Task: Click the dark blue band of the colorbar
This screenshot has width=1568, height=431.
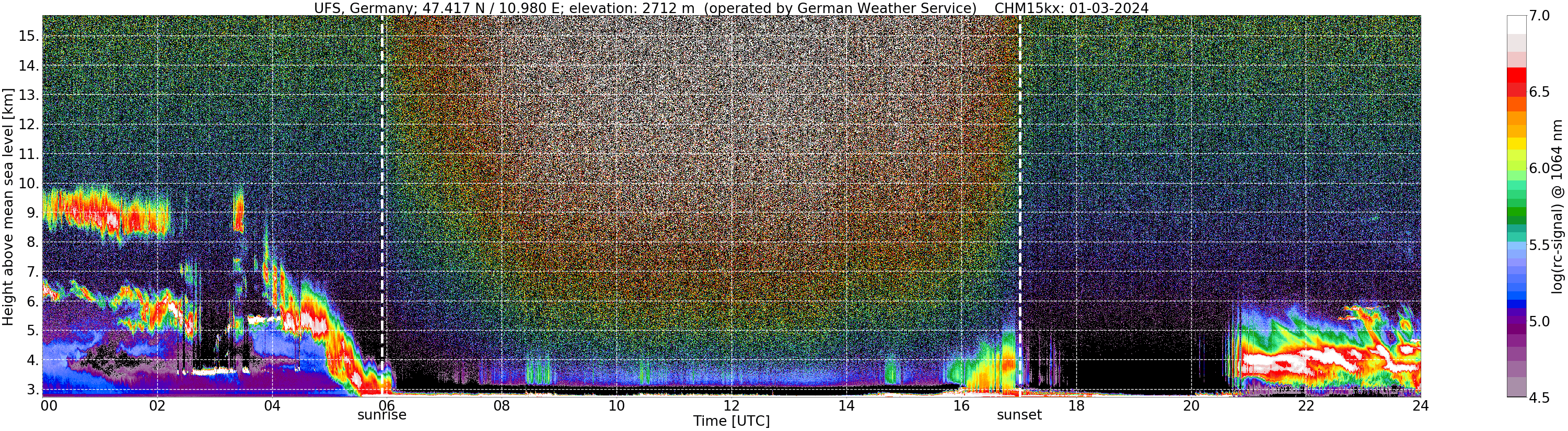Action: click(x=1516, y=303)
